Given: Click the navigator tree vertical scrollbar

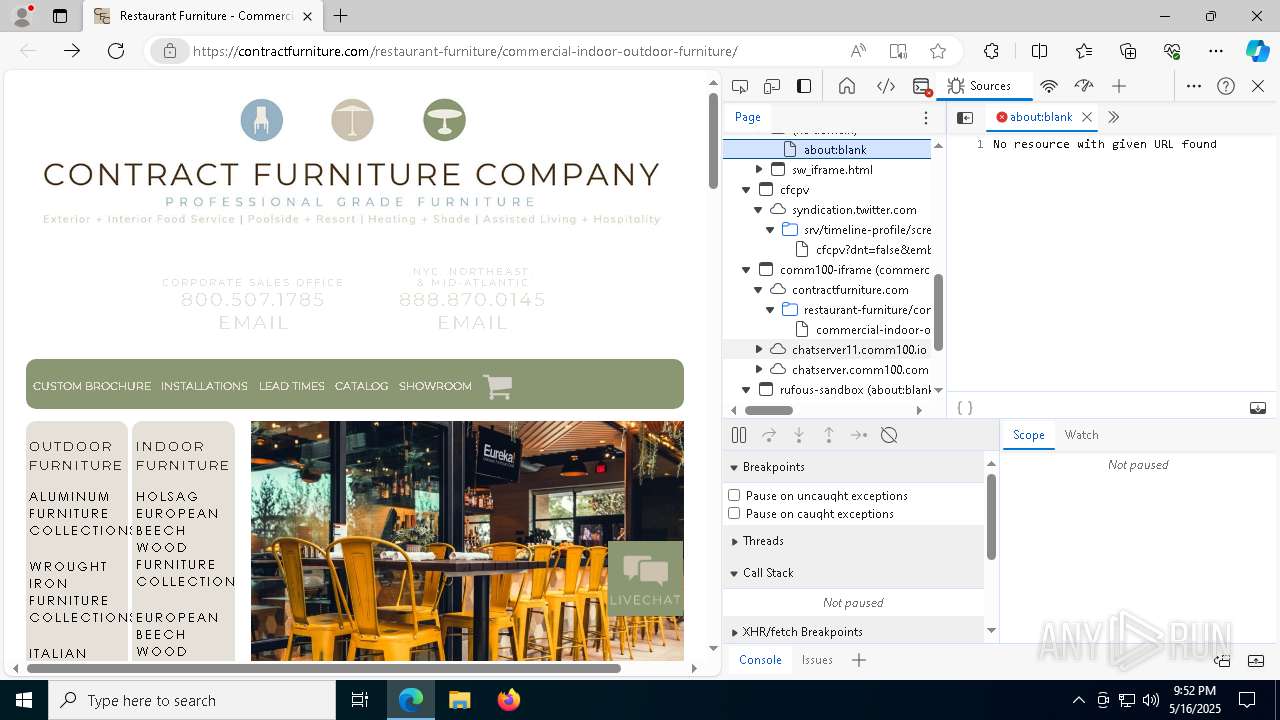Looking at the screenshot, I should pyautogui.click(x=938, y=312).
